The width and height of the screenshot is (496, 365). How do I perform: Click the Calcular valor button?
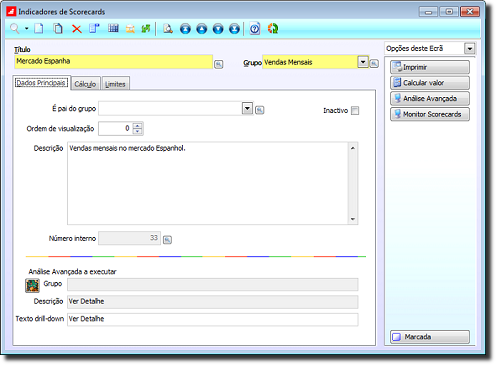coord(430,83)
